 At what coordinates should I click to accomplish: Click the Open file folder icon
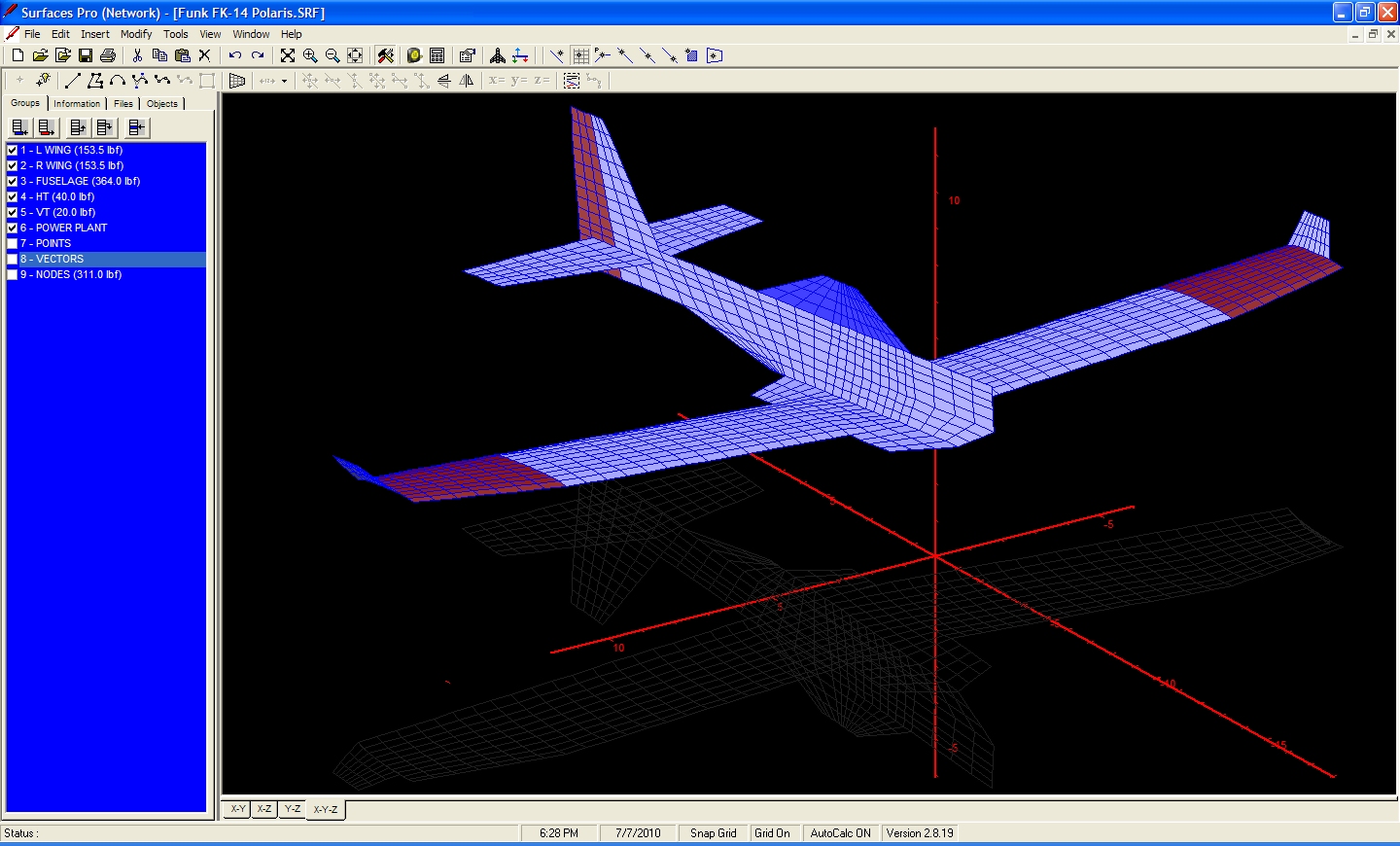40,55
